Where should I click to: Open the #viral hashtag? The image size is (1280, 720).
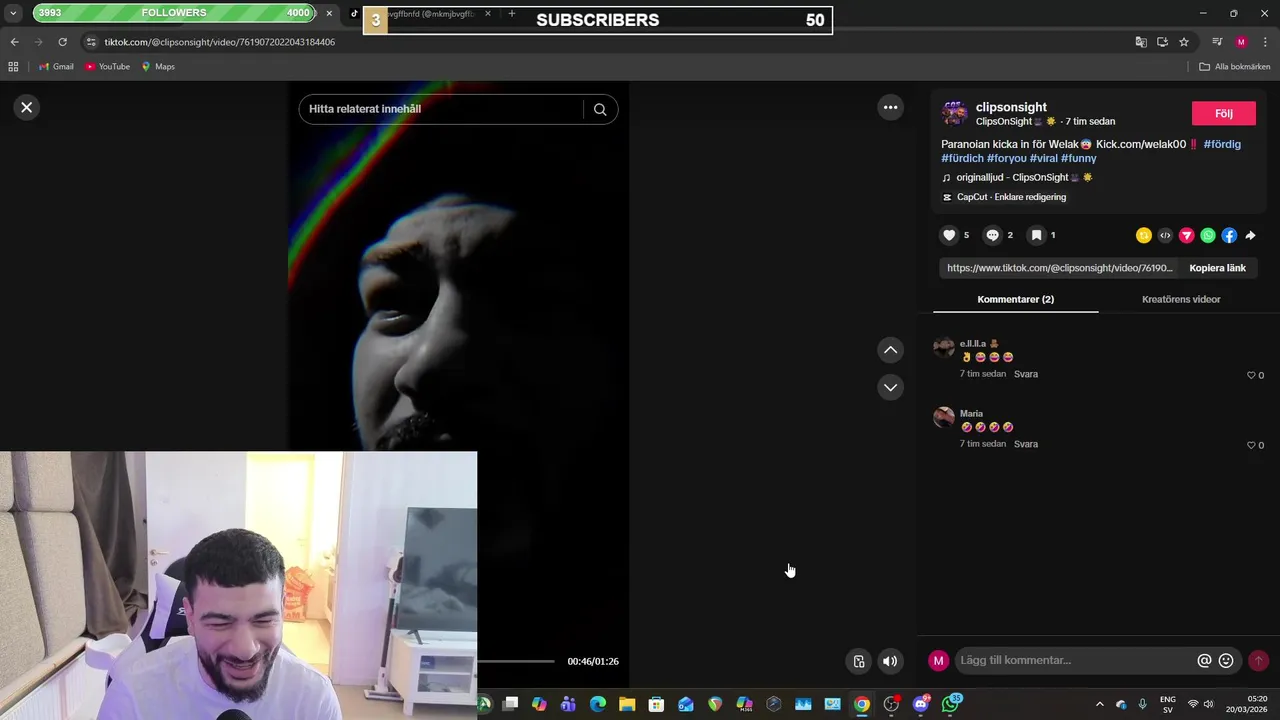point(1043,158)
